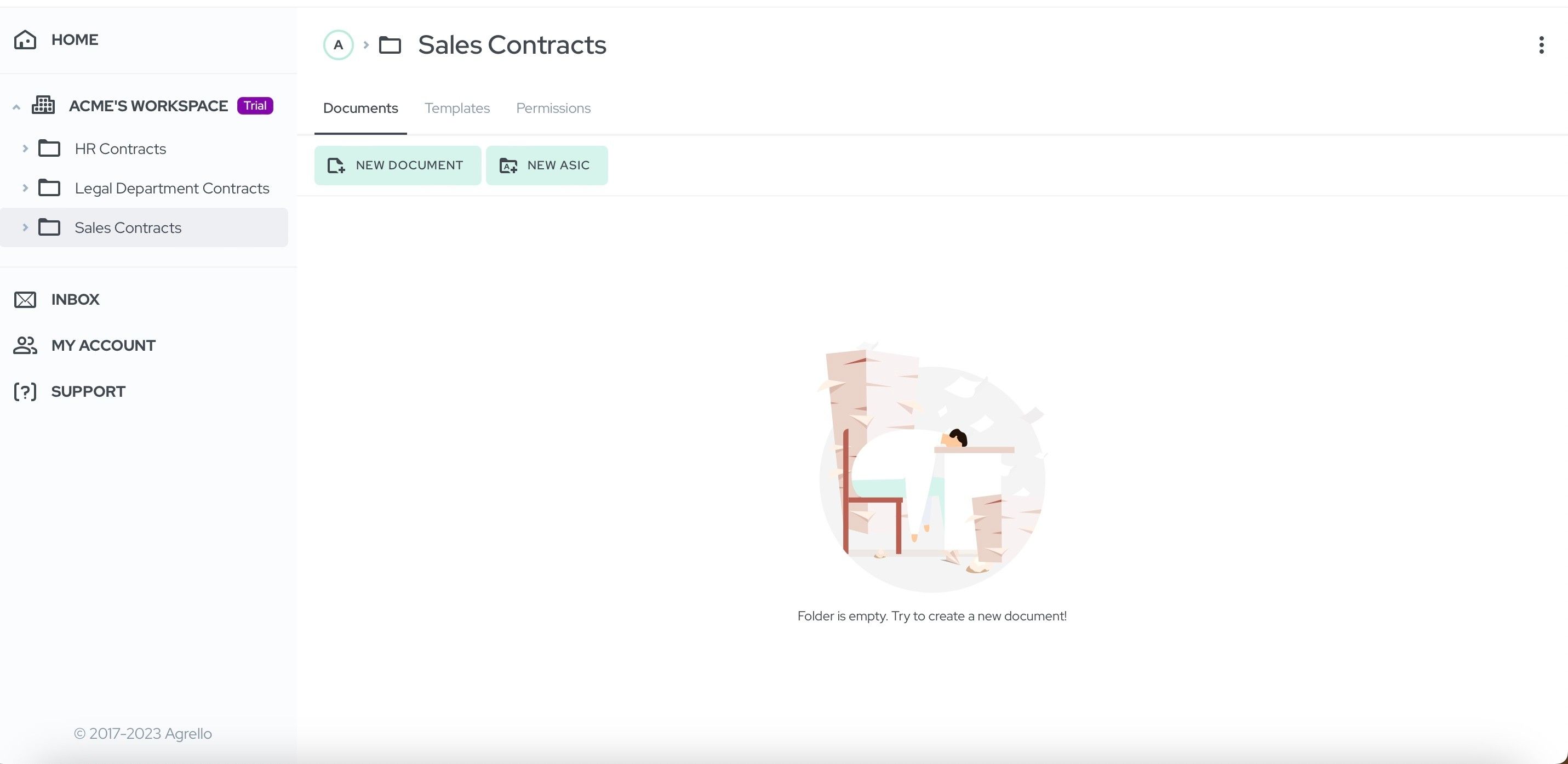
Task: Expand the HR Contracts folder
Action: pos(25,149)
